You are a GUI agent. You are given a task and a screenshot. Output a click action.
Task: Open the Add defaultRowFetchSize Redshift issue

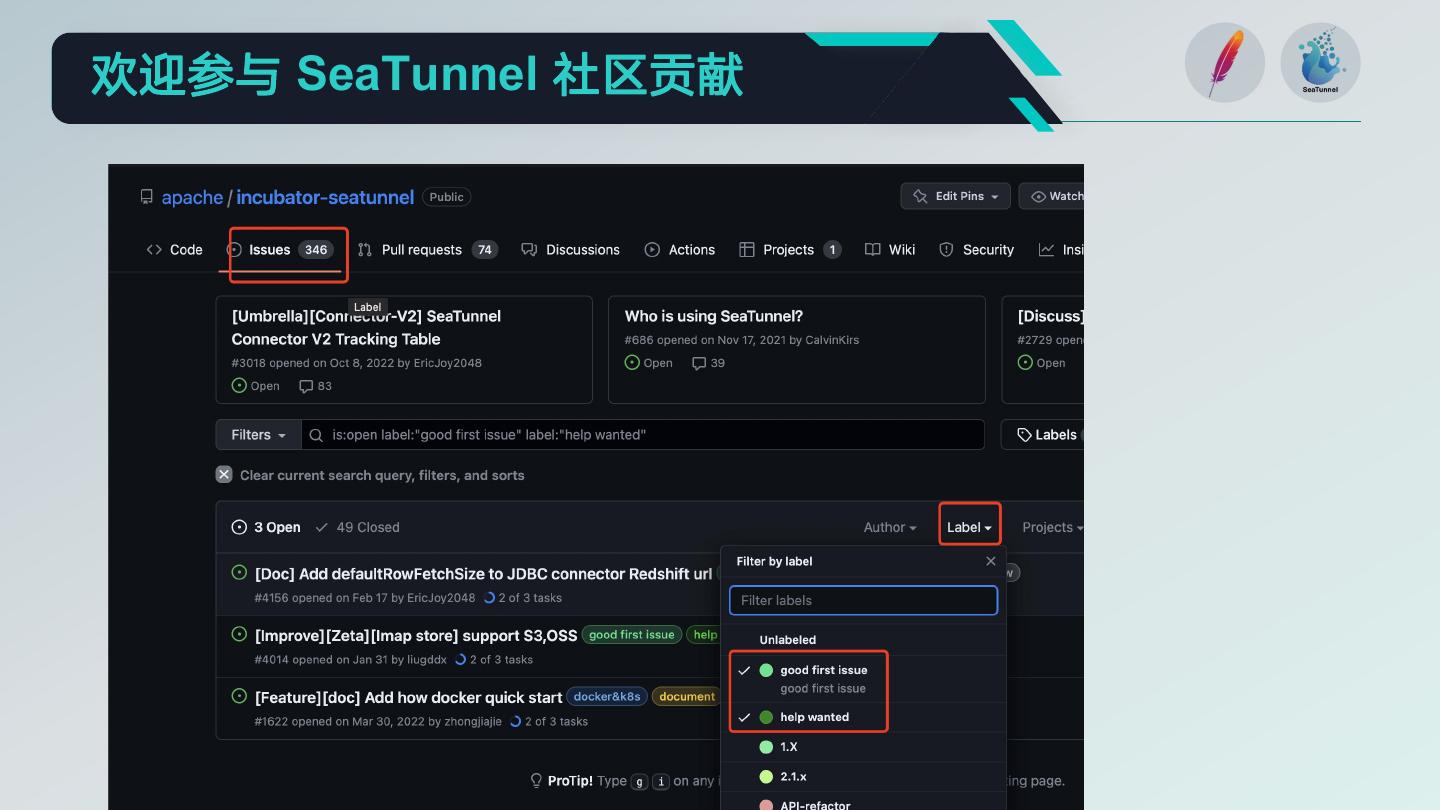[x=484, y=574]
